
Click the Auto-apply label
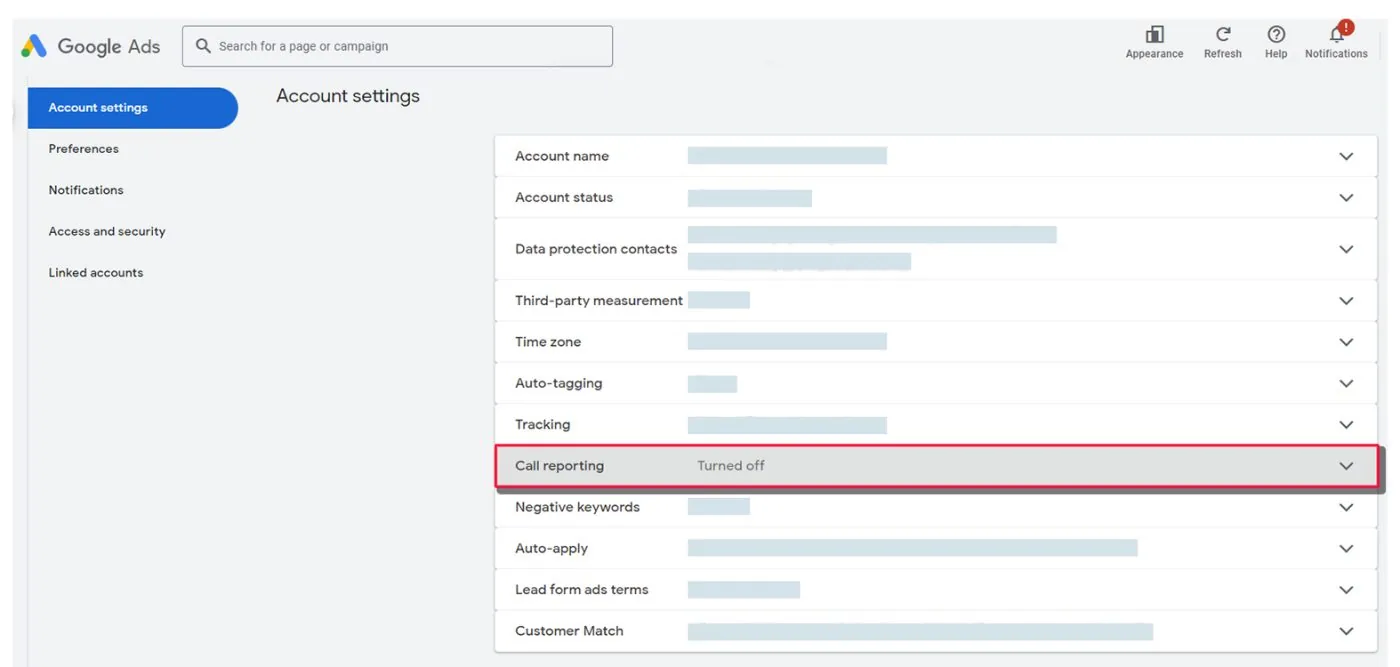pyautogui.click(x=552, y=549)
